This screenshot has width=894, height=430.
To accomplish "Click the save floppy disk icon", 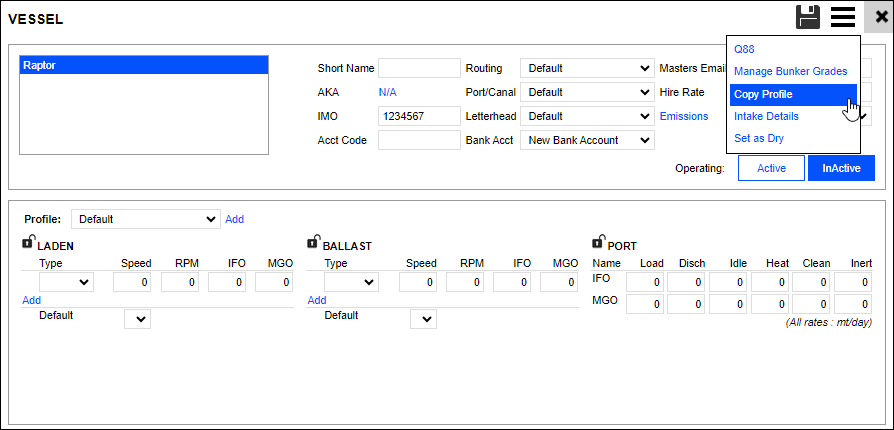I will (808, 16).
